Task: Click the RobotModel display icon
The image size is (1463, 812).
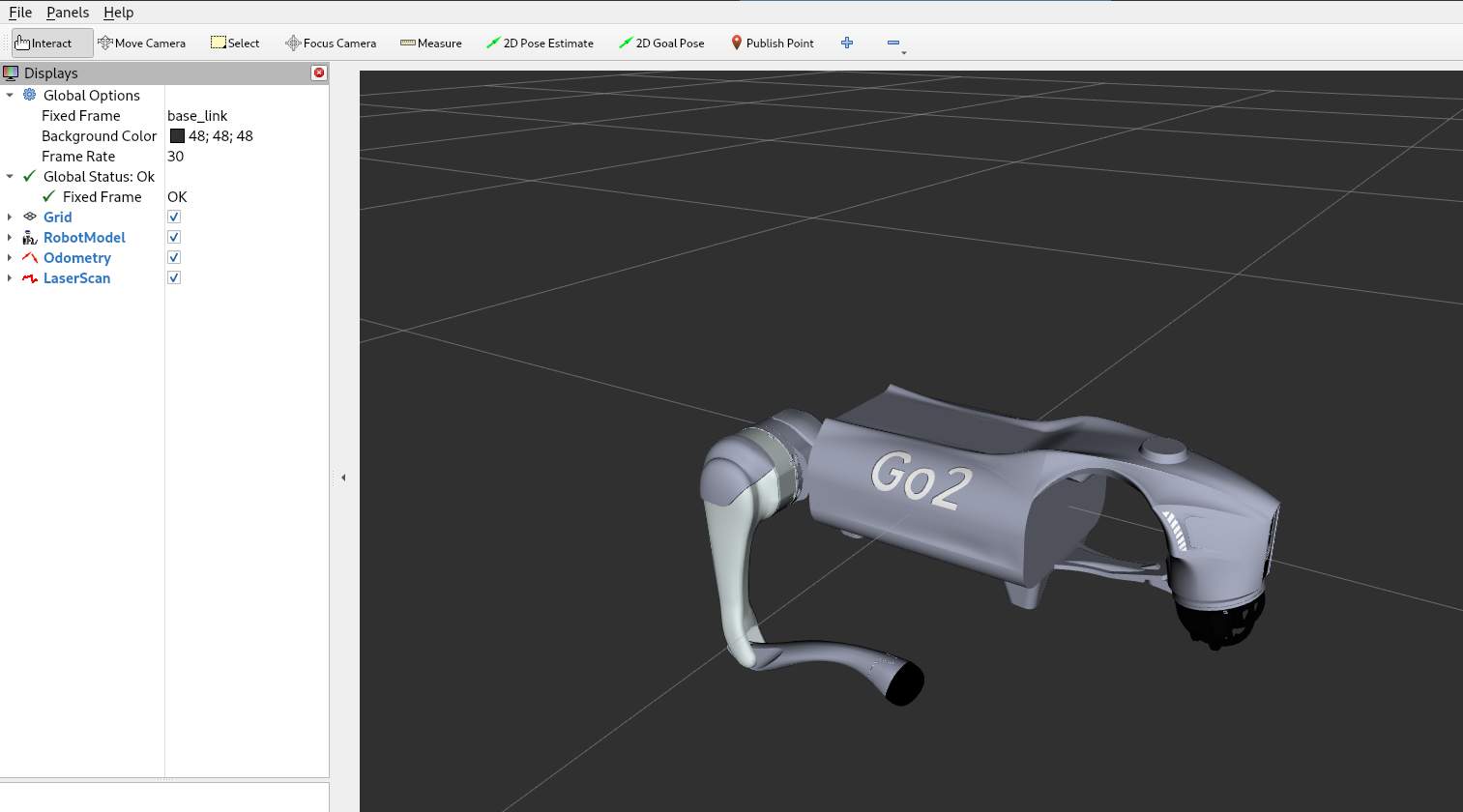Action: pos(30,237)
